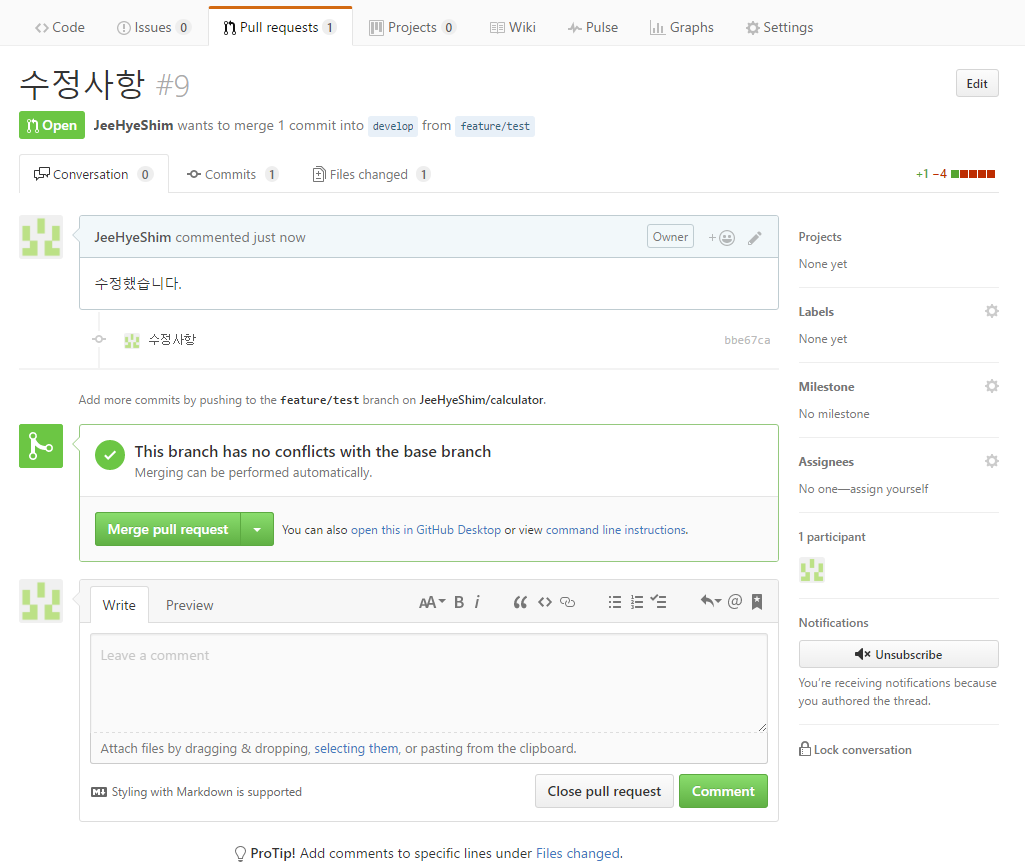Add a bulleted list
This screenshot has height=866, width=1025.
tap(614, 602)
